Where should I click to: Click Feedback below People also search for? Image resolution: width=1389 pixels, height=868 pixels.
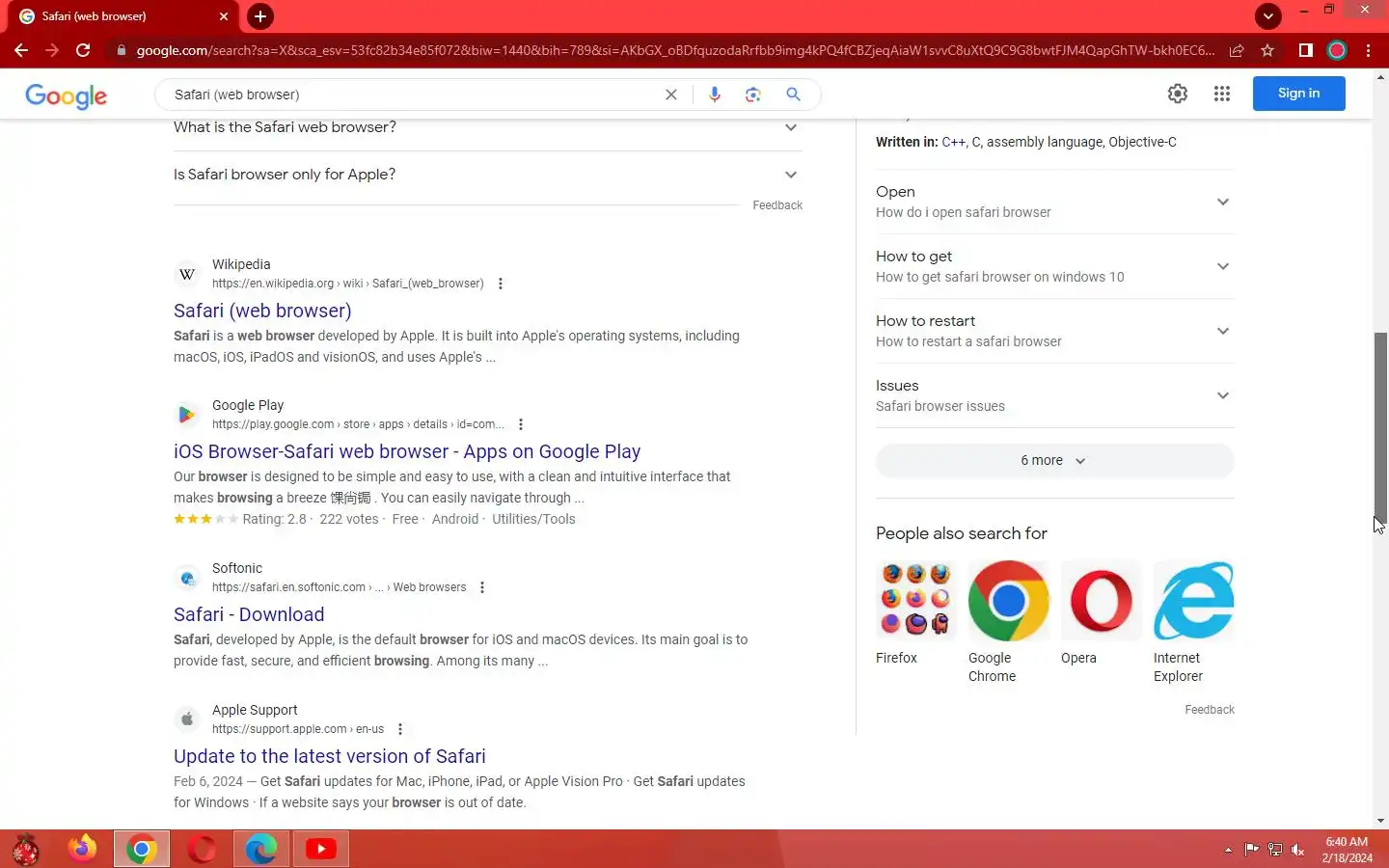[1210, 710]
